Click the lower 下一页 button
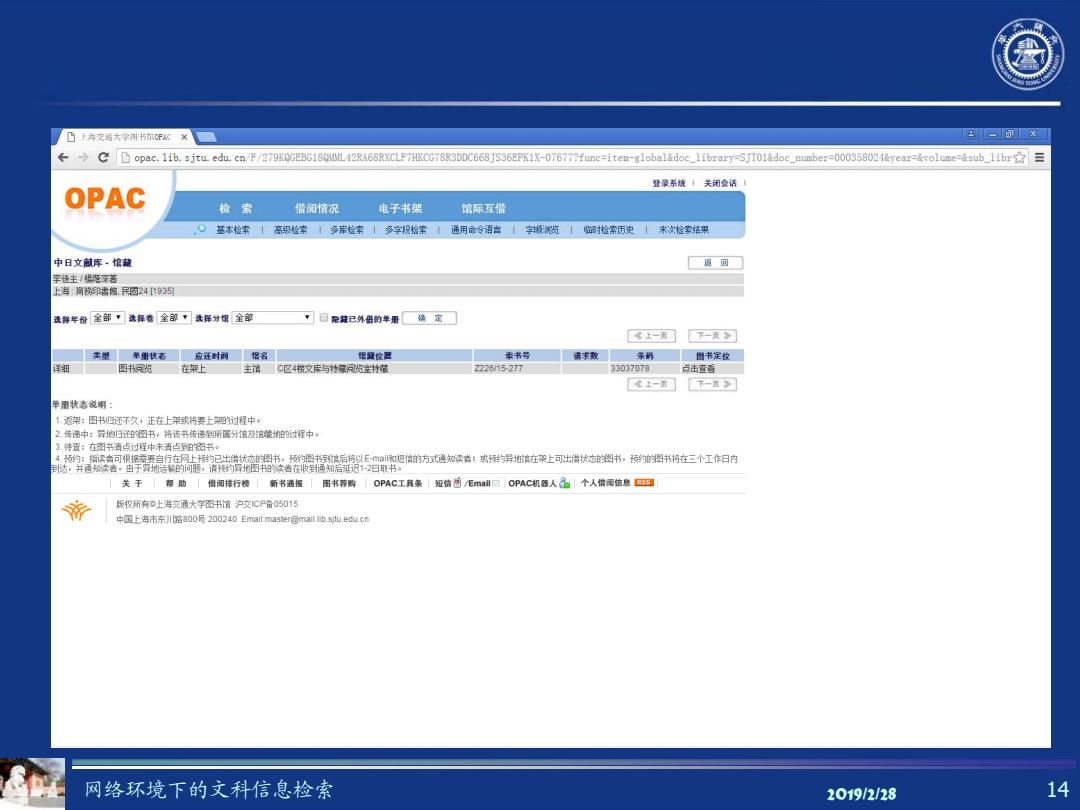Image resolution: width=1080 pixels, height=810 pixels. pos(712,384)
